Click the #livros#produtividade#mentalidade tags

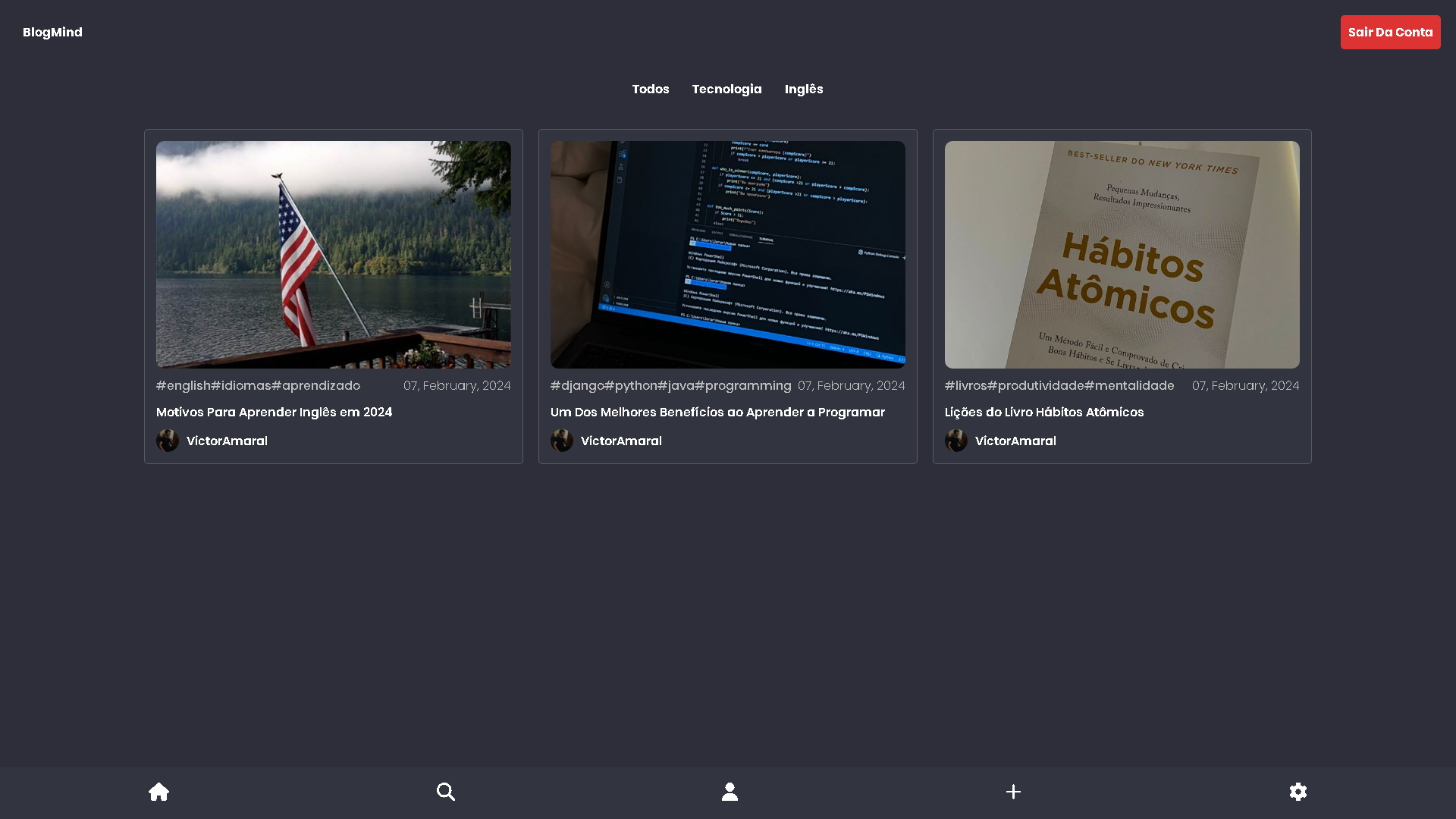1059,385
